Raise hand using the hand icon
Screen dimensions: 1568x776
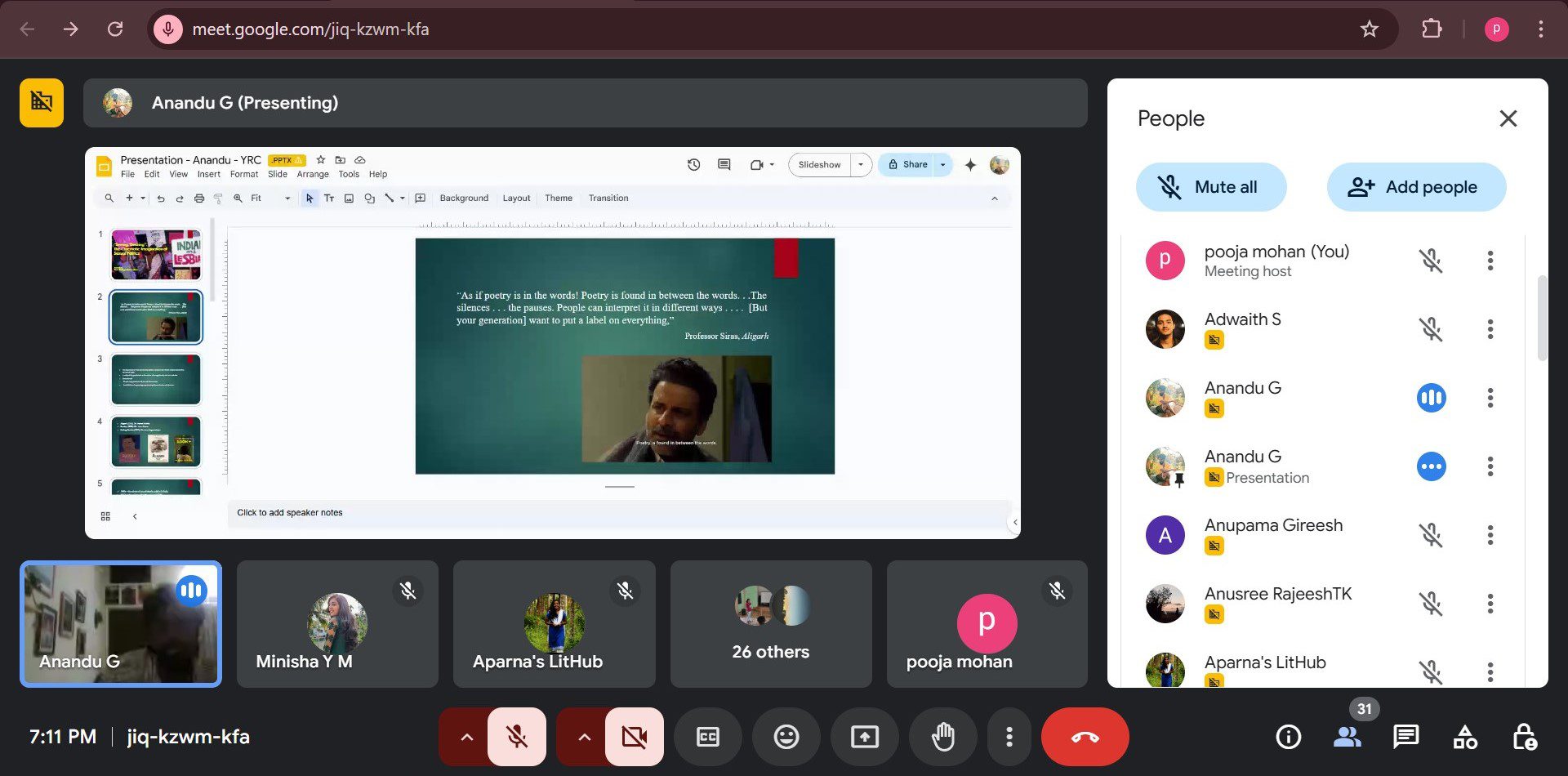pyautogui.click(x=942, y=737)
